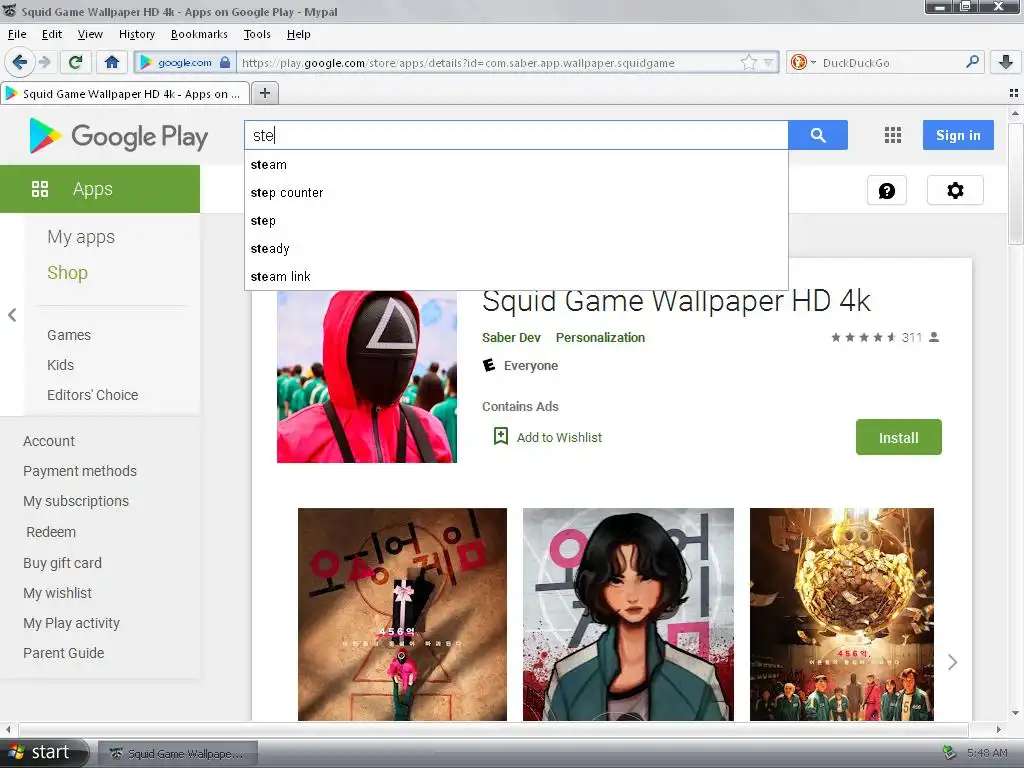Open Kids in the sidebar
Image resolution: width=1024 pixels, height=768 pixels.
pos(60,365)
